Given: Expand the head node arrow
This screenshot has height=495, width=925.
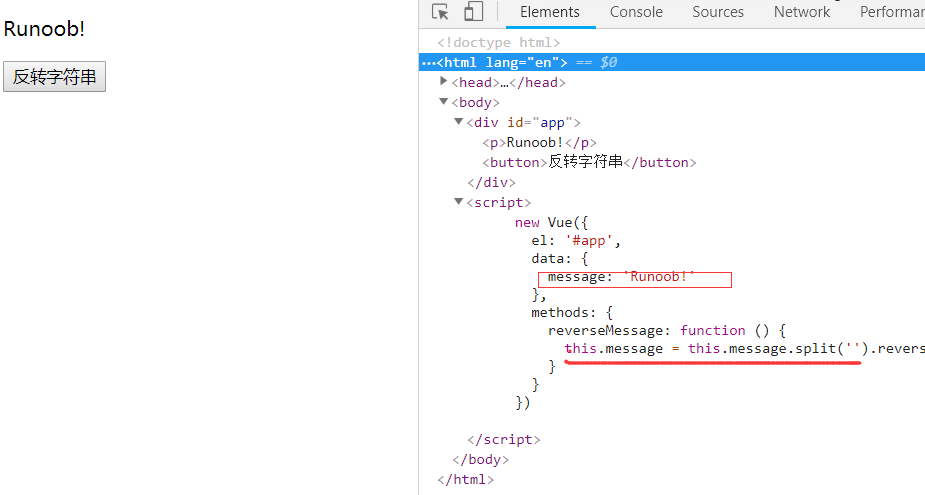Looking at the screenshot, I should pyautogui.click(x=444, y=82).
